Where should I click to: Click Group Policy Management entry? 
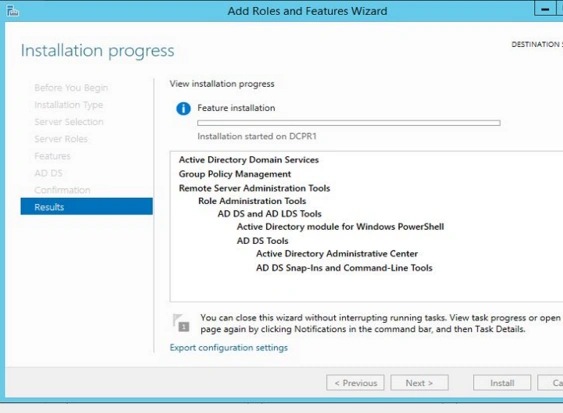click(235, 174)
